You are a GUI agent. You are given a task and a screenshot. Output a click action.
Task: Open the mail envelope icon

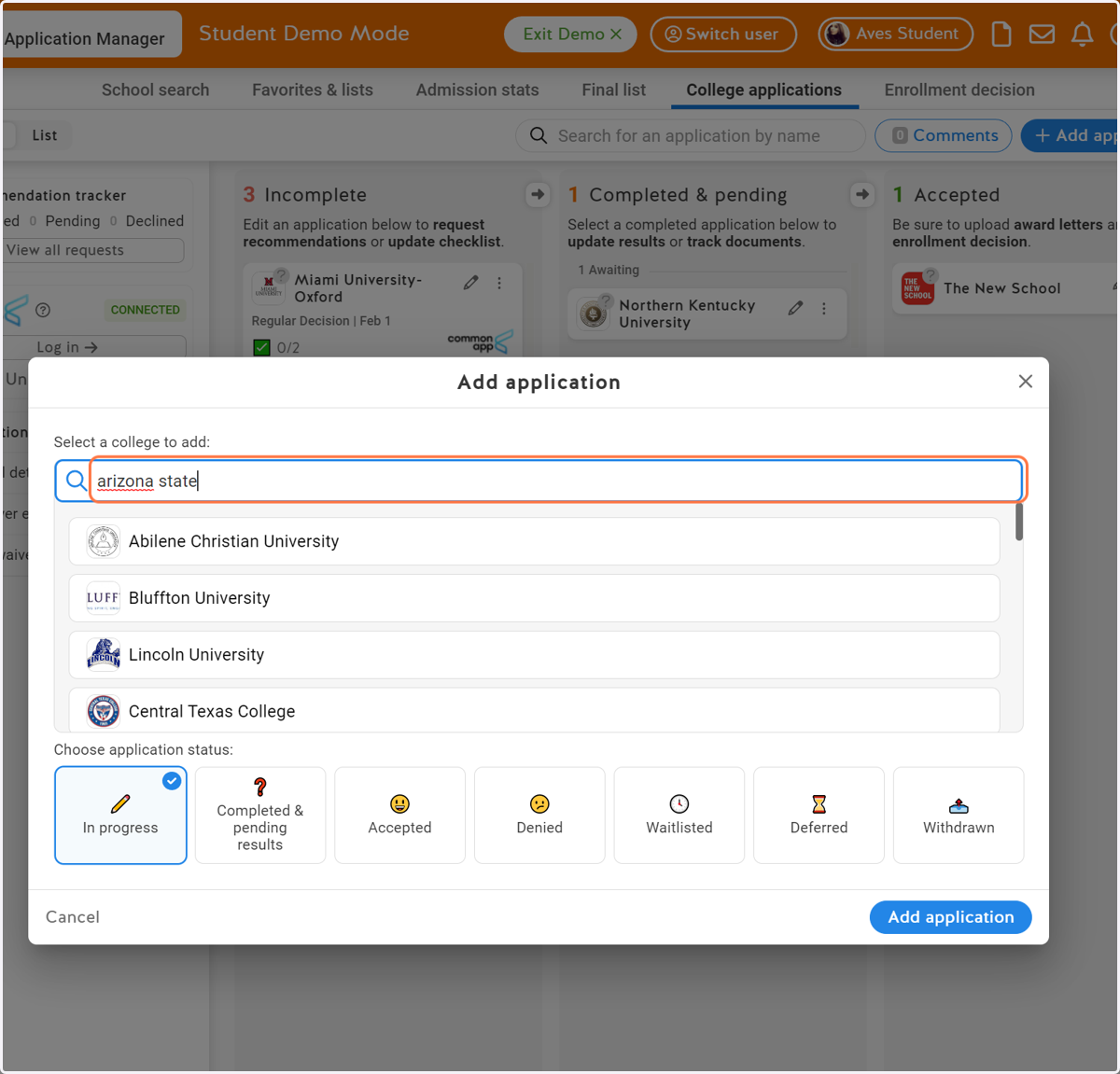coord(1042,35)
